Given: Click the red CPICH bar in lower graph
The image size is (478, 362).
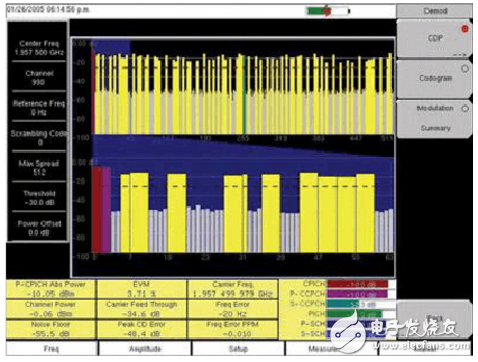Looking at the screenshot, I should 96,210.
